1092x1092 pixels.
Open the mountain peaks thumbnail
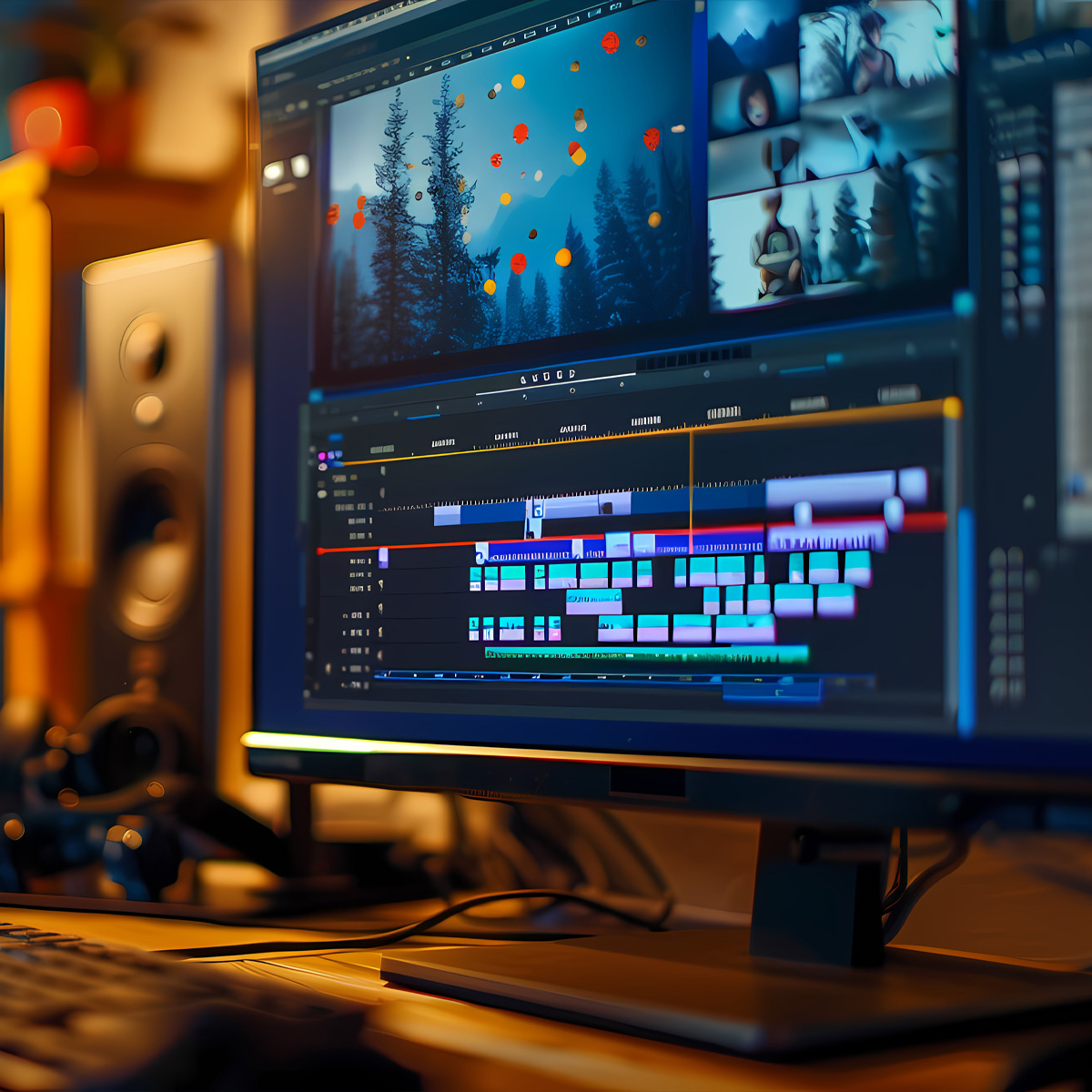[753, 38]
